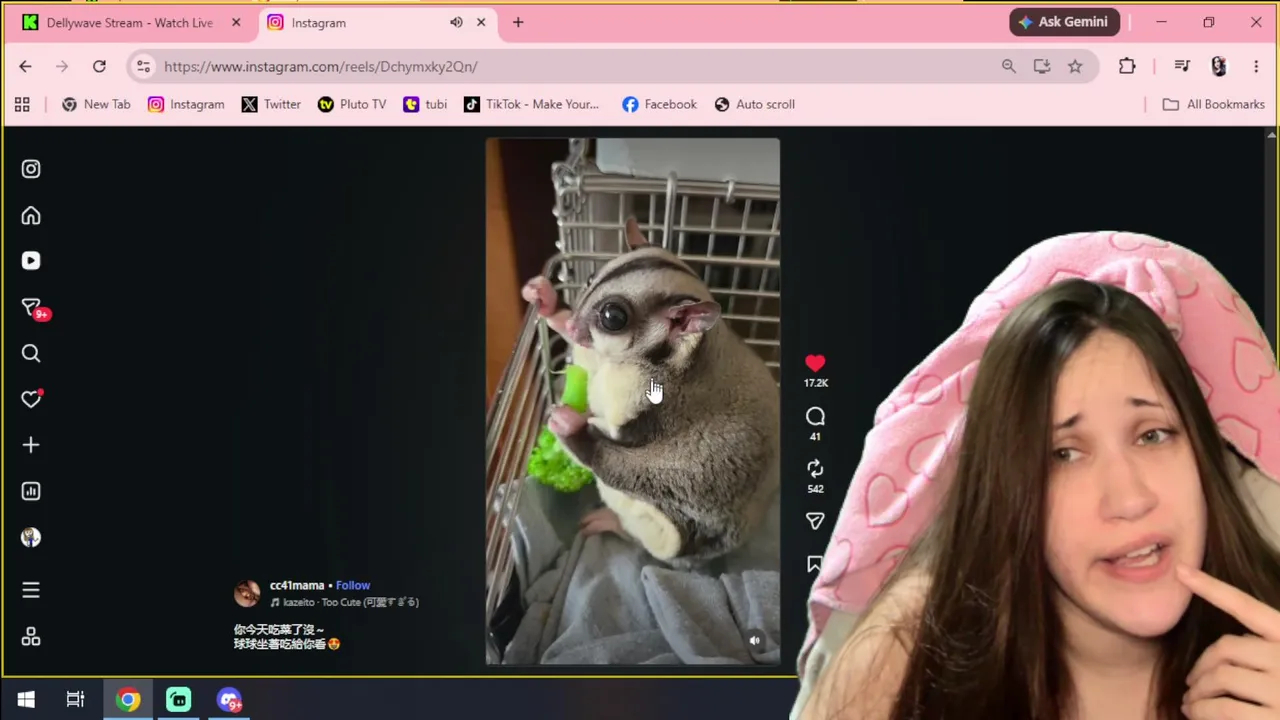View site information for instagram.com

click(x=143, y=66)
